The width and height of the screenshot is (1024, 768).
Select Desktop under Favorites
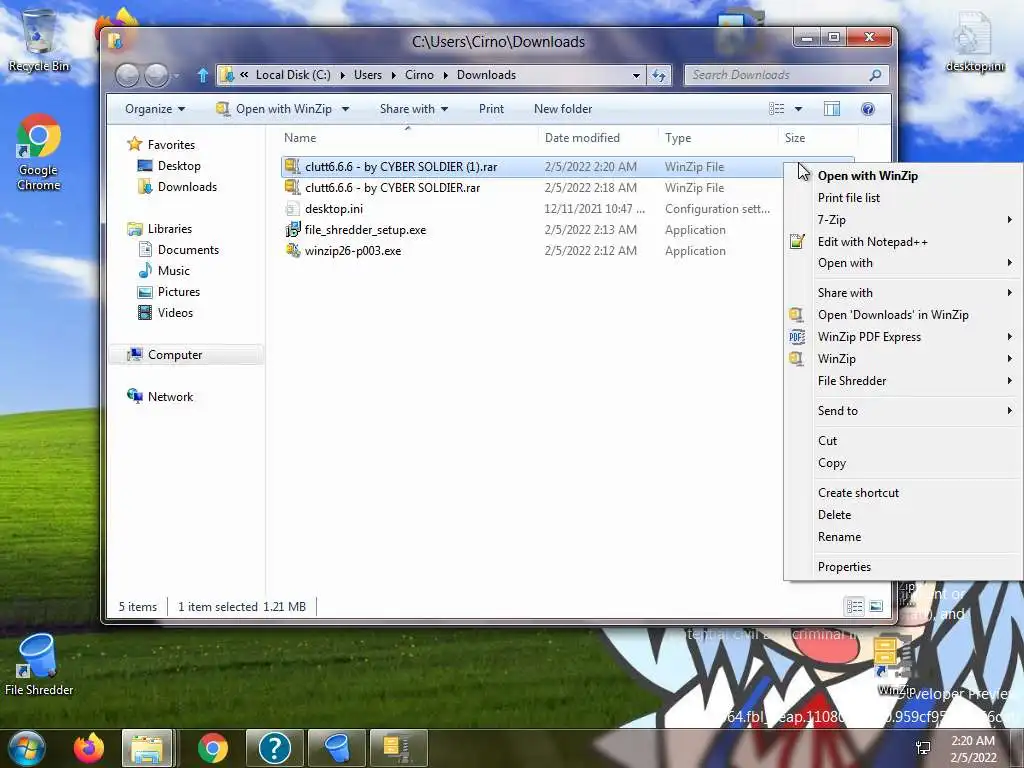point(178,166)
